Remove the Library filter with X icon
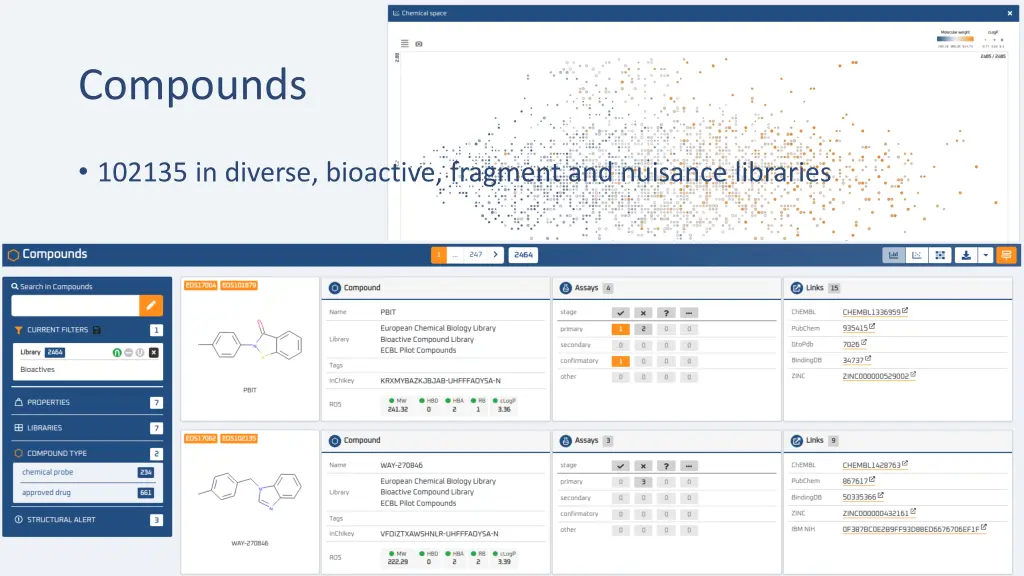This screenshot has height=576, width=1024. coord(153,352)
